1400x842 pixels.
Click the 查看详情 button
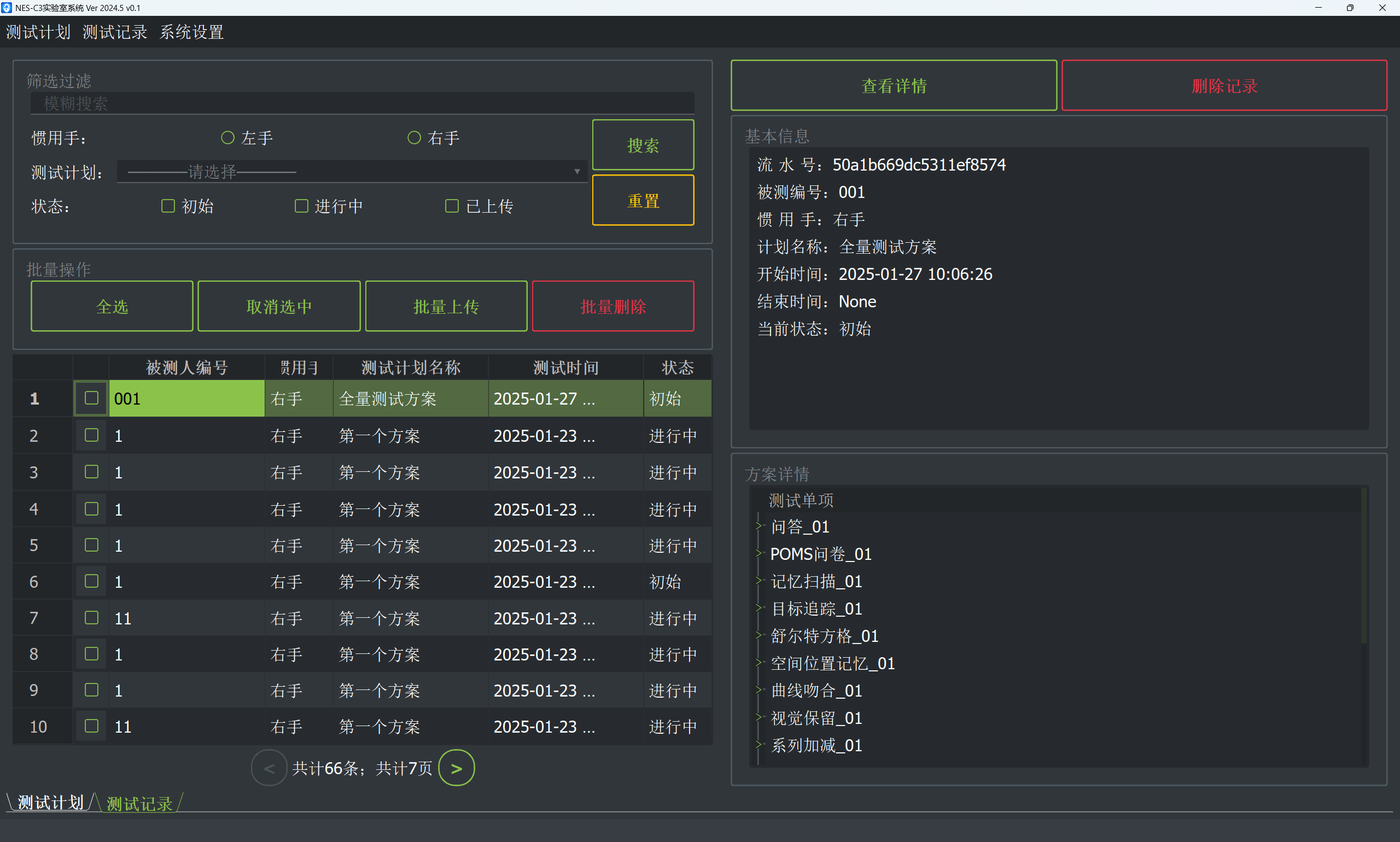point(893,86)
